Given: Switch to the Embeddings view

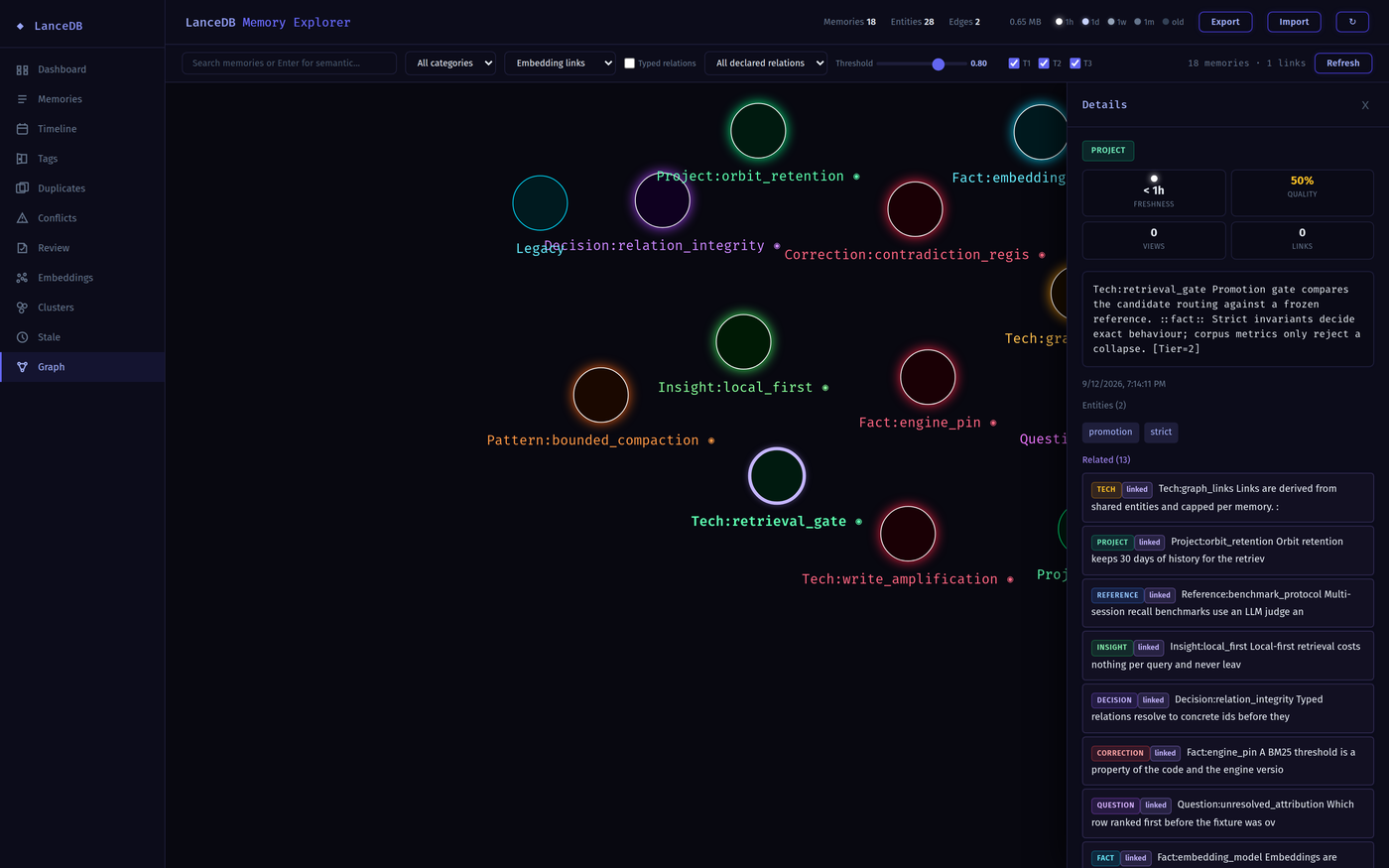Looking at the screenshot, I should coord(82,278).
